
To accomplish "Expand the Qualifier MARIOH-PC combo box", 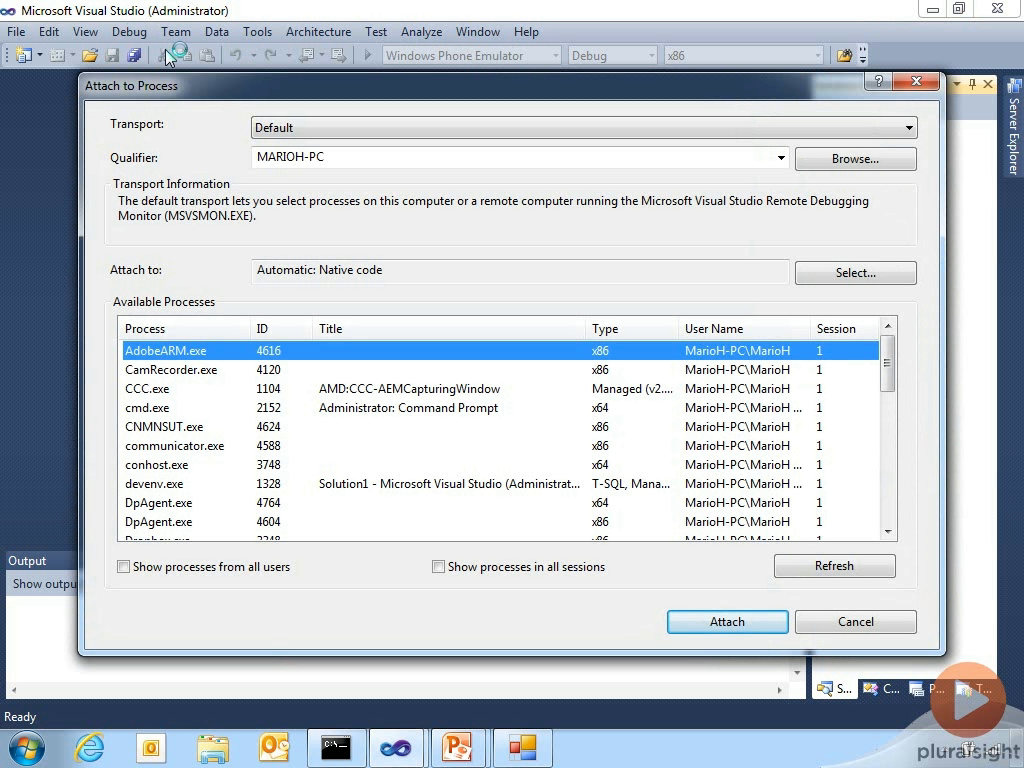I will (x=781, y=157).
